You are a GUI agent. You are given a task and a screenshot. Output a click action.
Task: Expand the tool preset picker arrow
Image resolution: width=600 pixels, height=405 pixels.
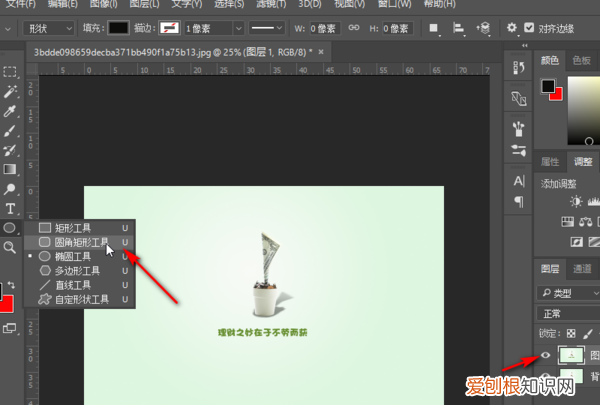pos(8,29)
